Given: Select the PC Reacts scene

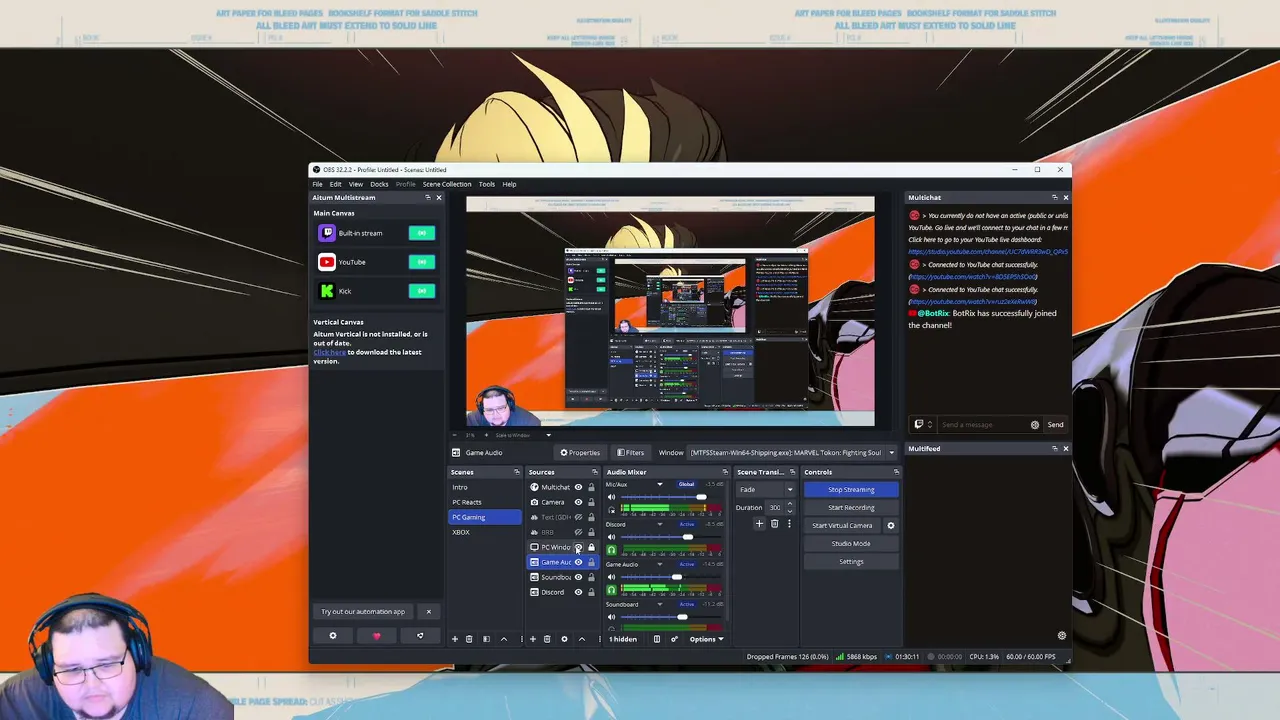Looking at the screenshot, I should (485, 502).
